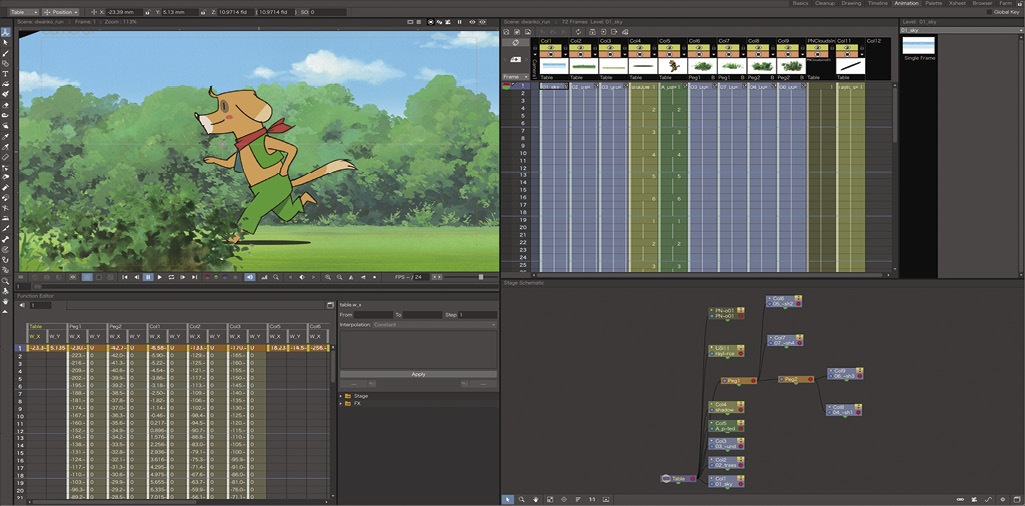
Task: Toggle the green channel in viewer bar
Action: [216, 277]
